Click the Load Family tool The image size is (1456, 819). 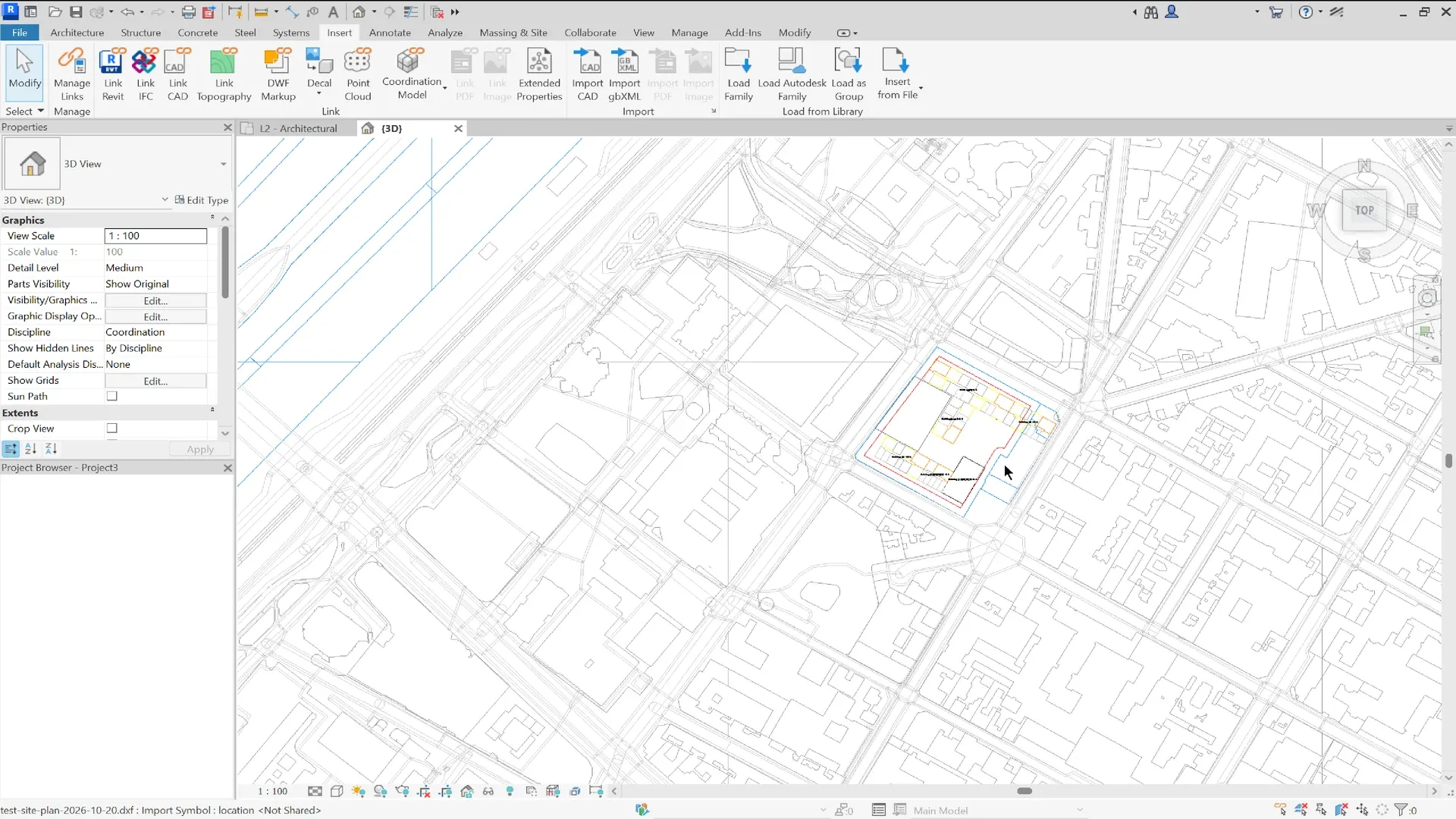point(738,74)
